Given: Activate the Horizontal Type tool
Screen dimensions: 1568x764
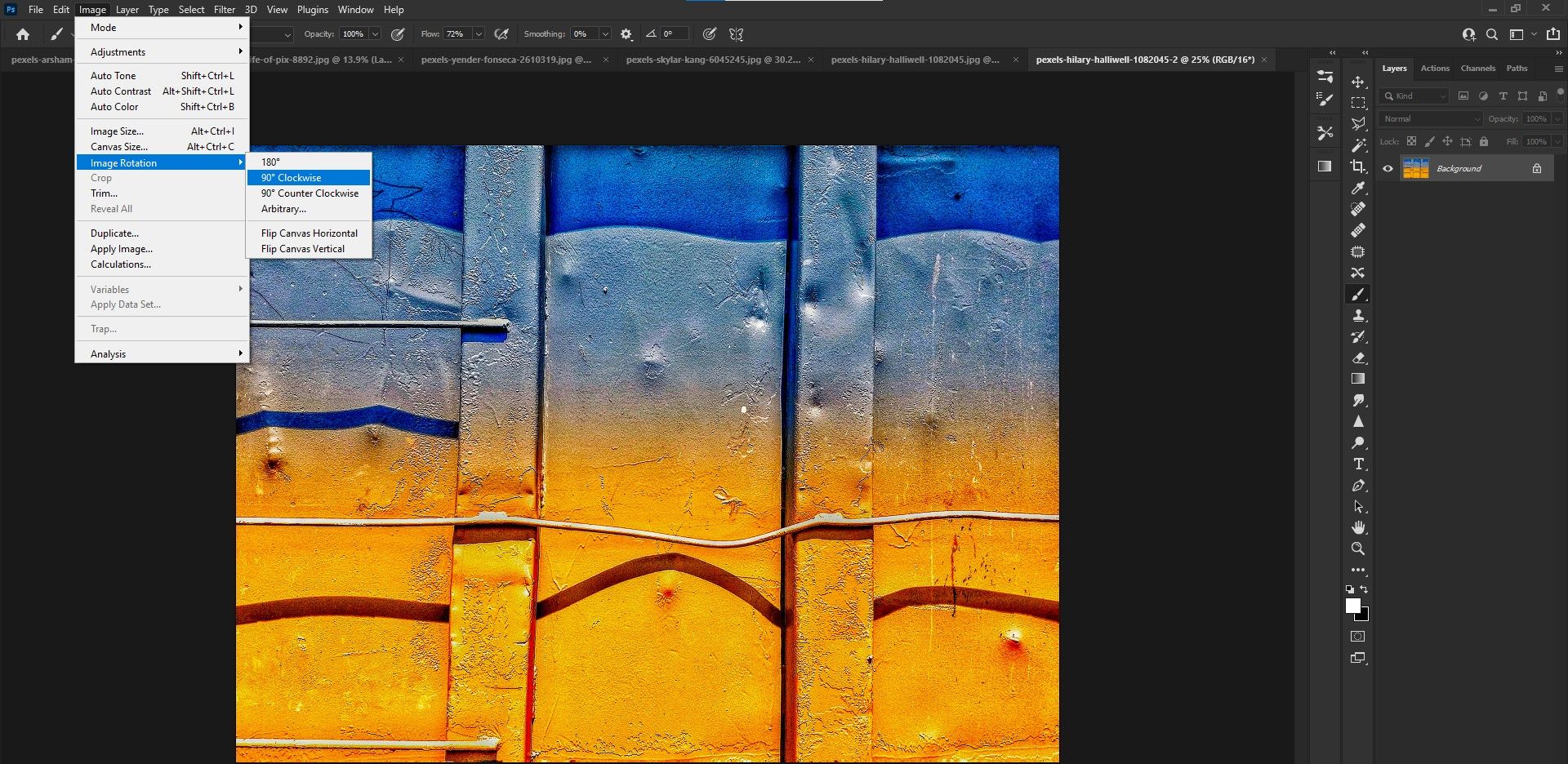Looking at the screenshot, I should [x=1358, y=464].
